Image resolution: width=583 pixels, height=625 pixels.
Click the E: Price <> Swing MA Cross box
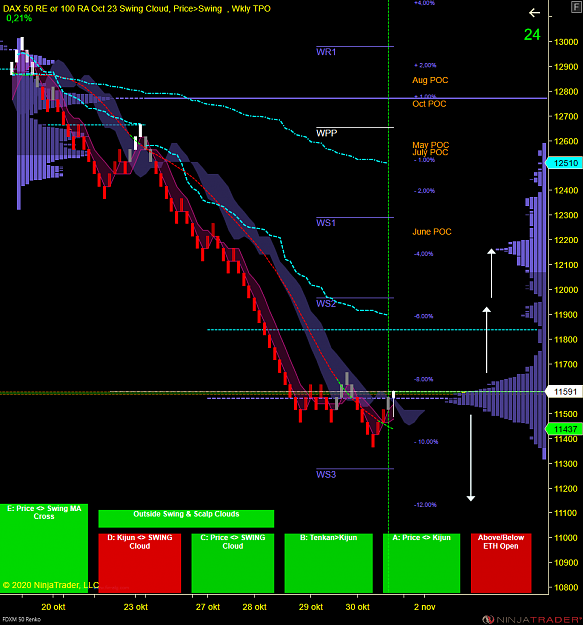pos(44,548)
